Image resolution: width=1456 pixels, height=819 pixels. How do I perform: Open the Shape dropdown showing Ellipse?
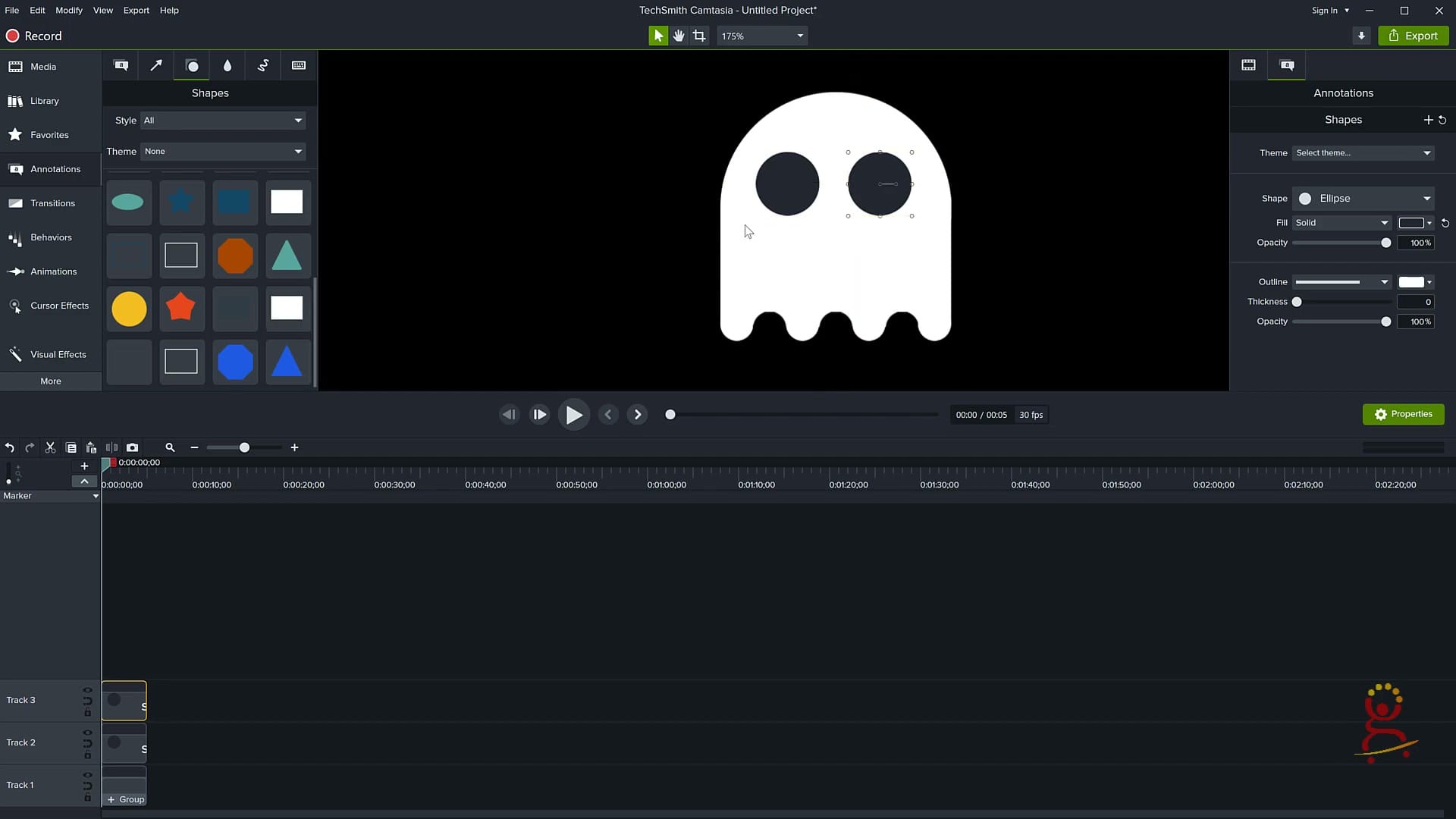click(x=1363, y=198)
